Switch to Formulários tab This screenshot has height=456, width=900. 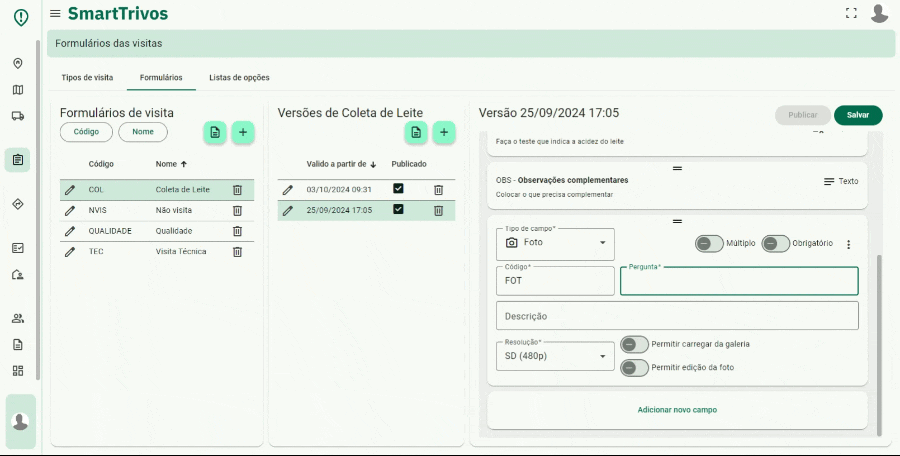[161, 78]
